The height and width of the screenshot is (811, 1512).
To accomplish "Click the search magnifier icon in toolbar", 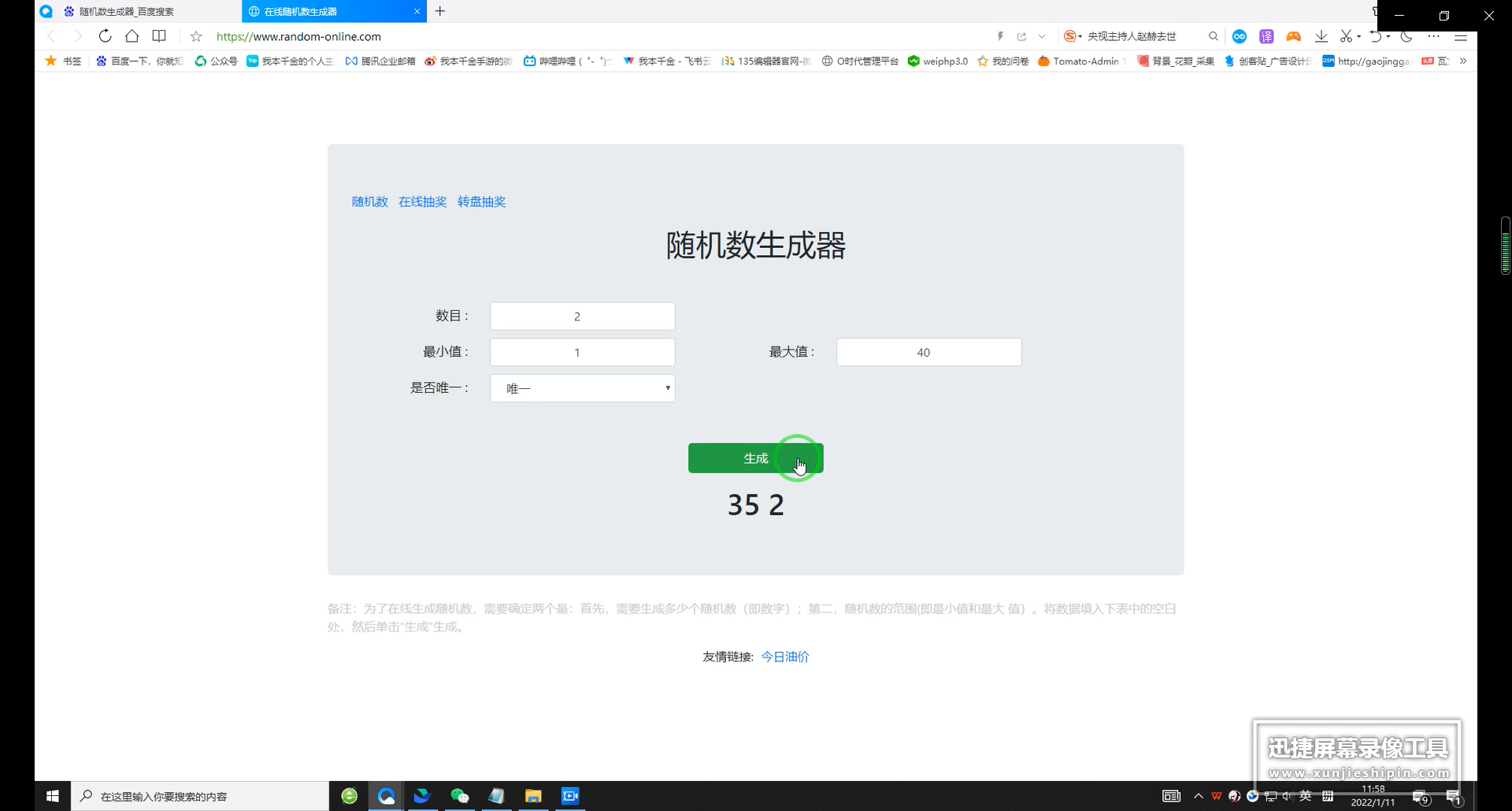I will pyautogui.click(x=1213, y=36).
